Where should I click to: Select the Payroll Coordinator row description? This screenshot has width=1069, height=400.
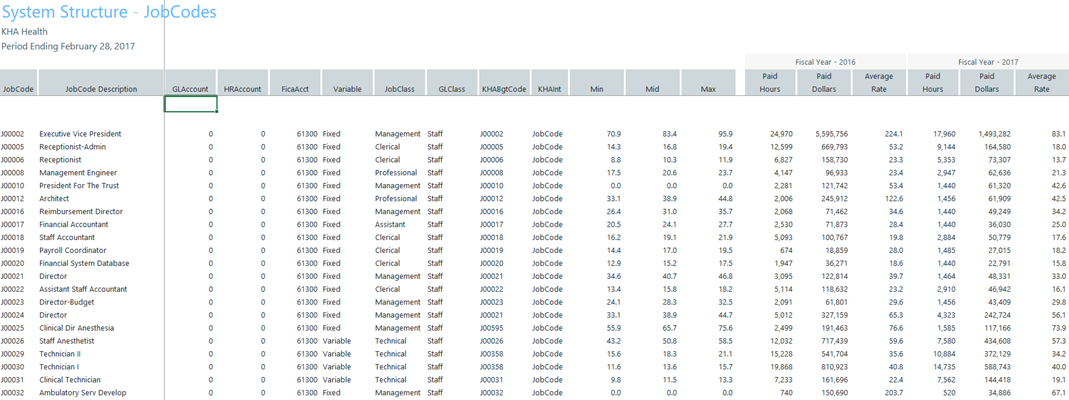click(72, 250)
